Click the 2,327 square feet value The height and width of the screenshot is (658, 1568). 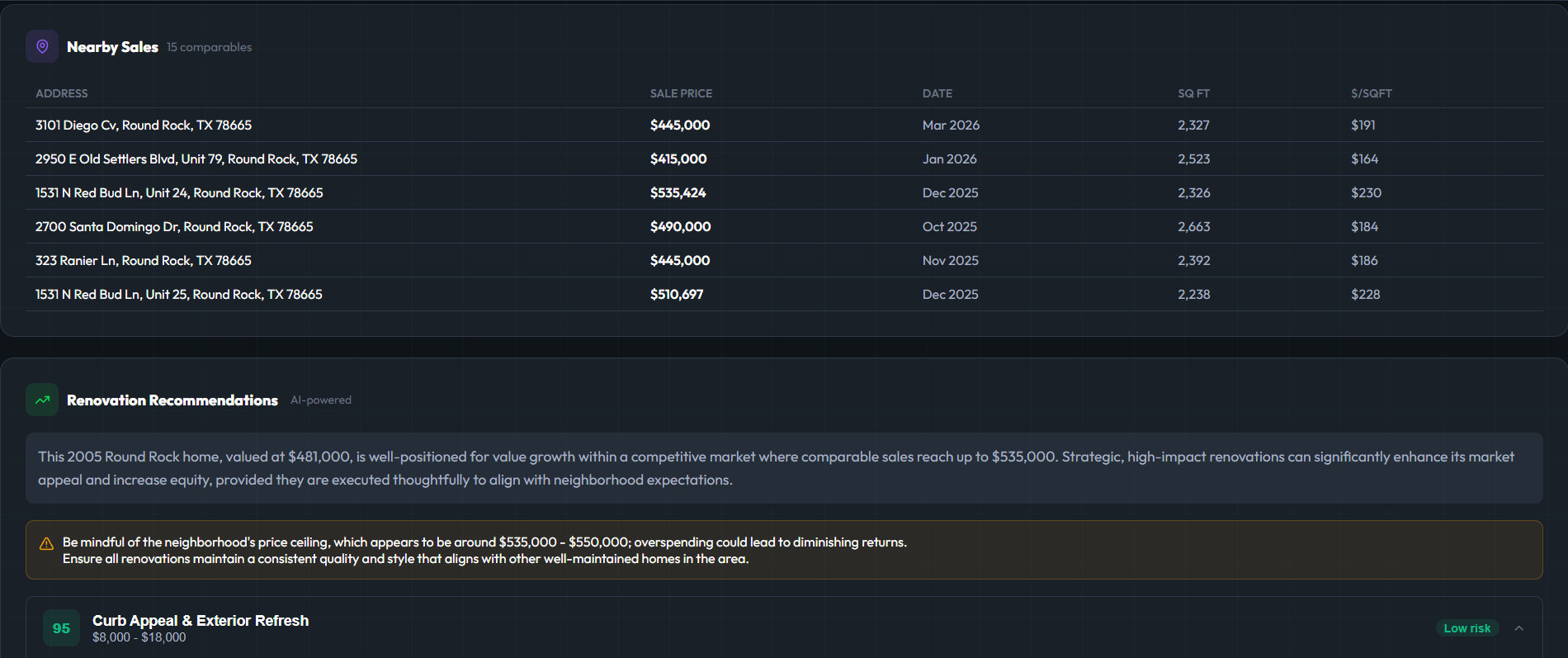coord(1193,125)
